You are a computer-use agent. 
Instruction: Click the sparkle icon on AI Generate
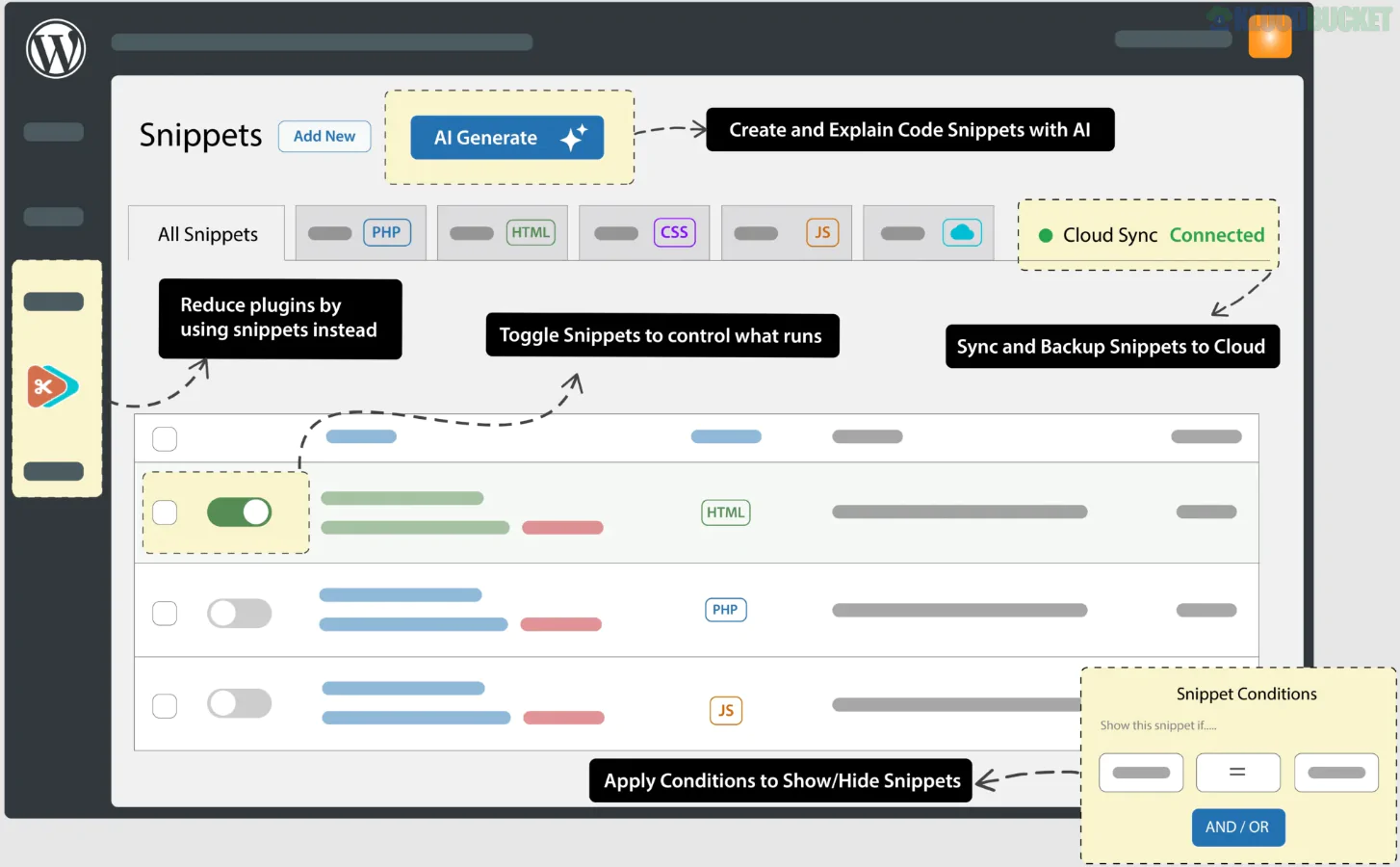click(x=573, y=138)
